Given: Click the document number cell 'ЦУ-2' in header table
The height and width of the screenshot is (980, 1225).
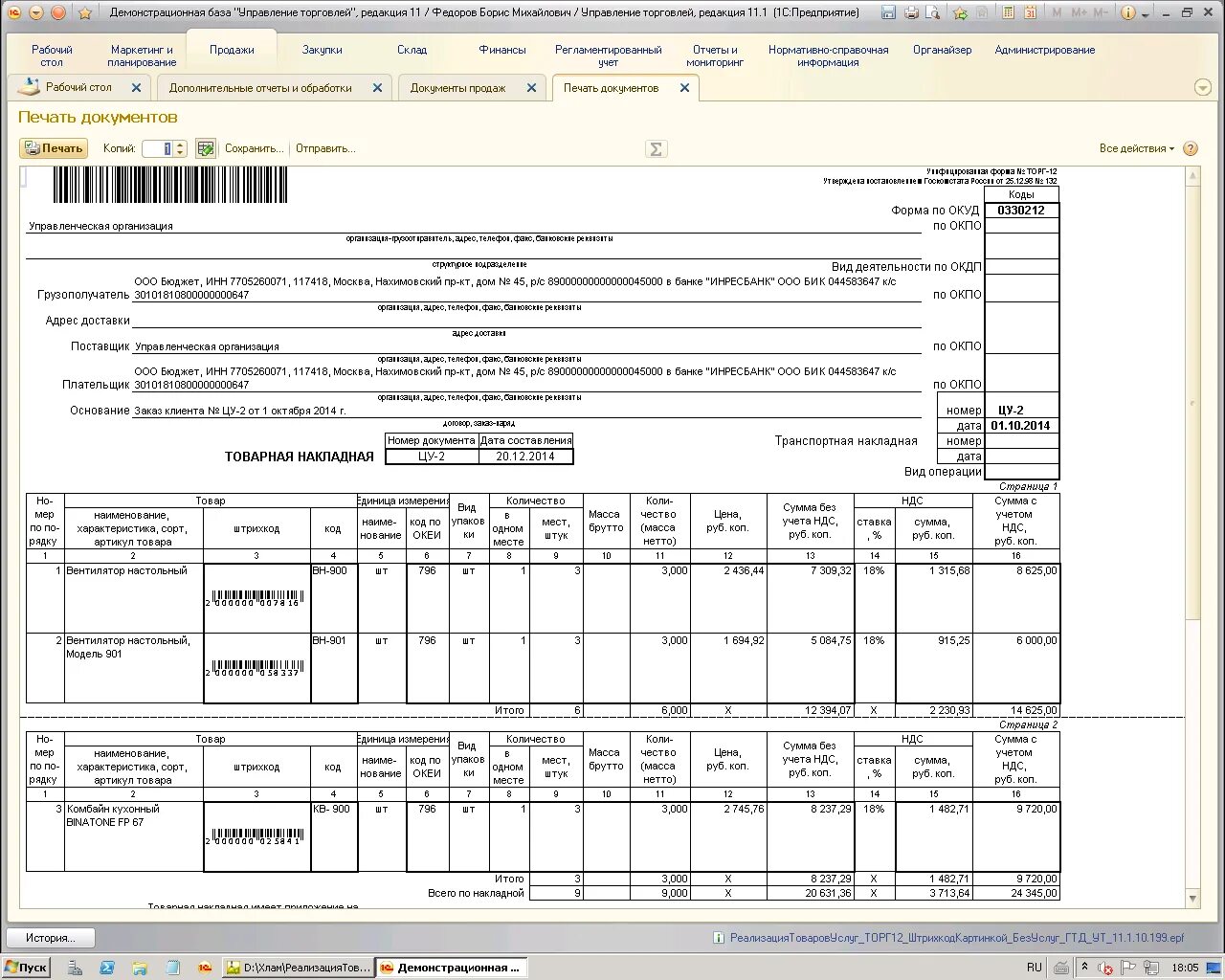Looking at the screenshot, I should (x=432, y=457).
